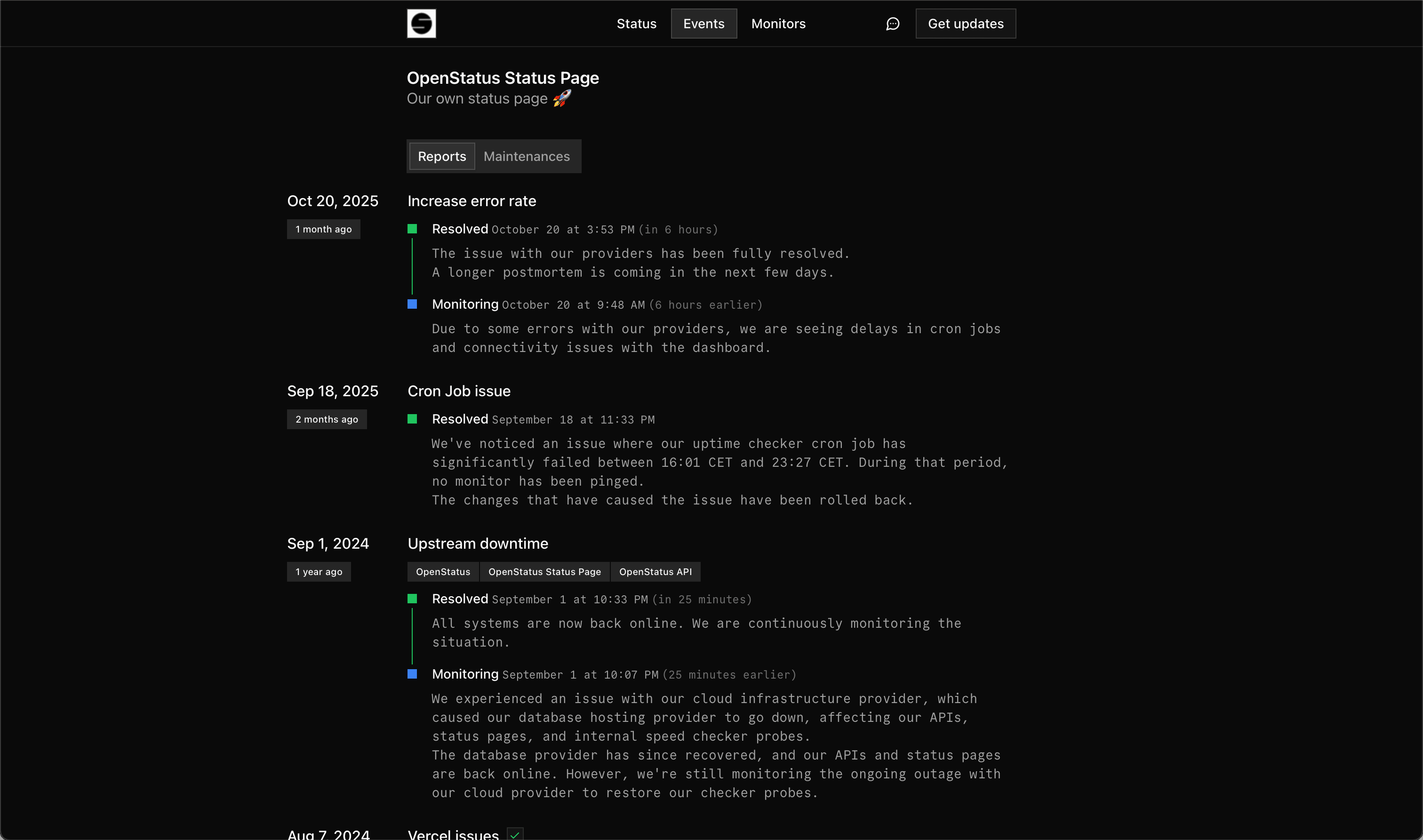Click blue Monitoring square for Upstream downtime
The image size is (1423, 840).
tap(412, 673)
